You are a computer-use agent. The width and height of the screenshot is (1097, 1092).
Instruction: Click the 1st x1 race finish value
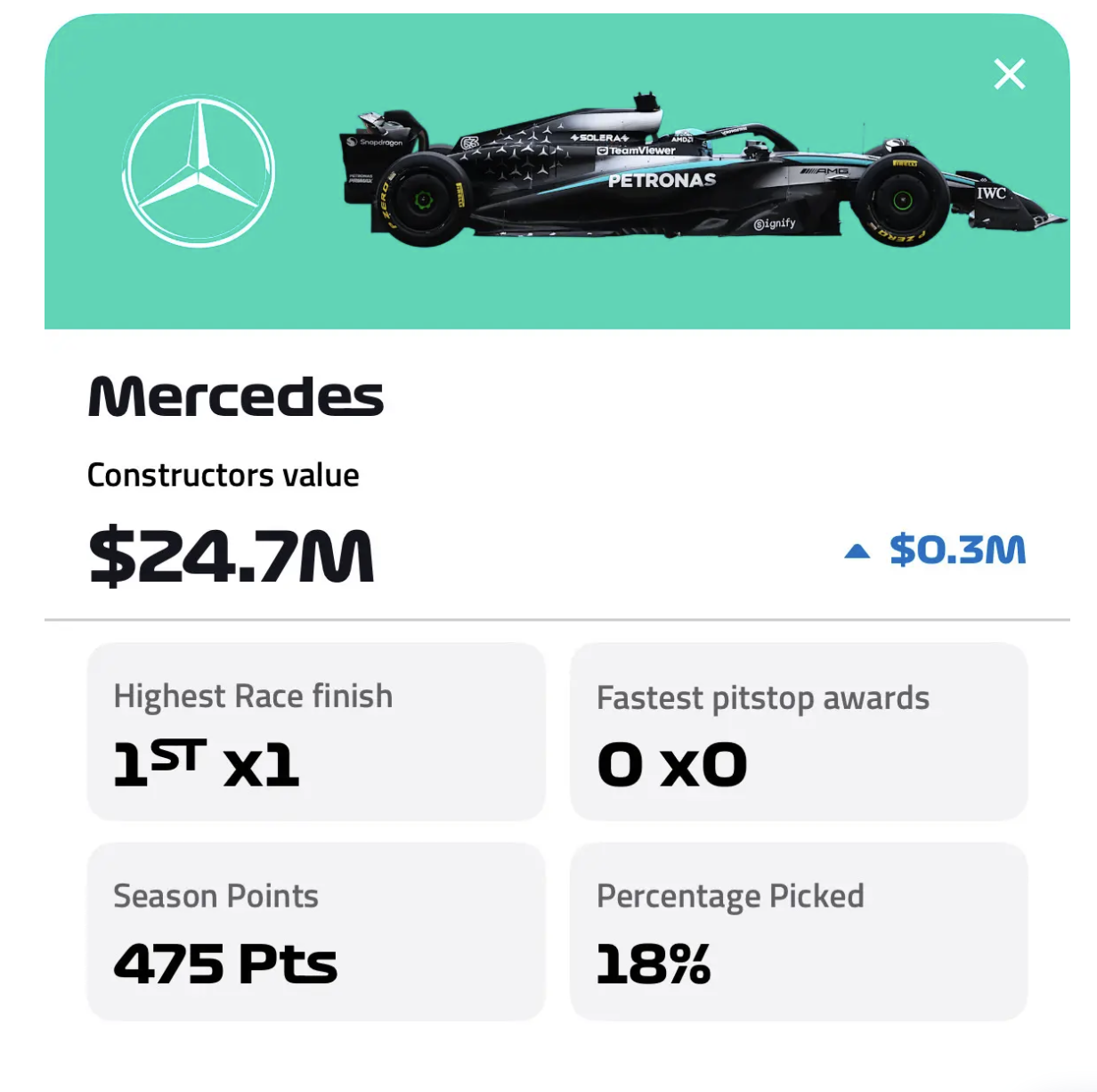[x=207, y=763]
